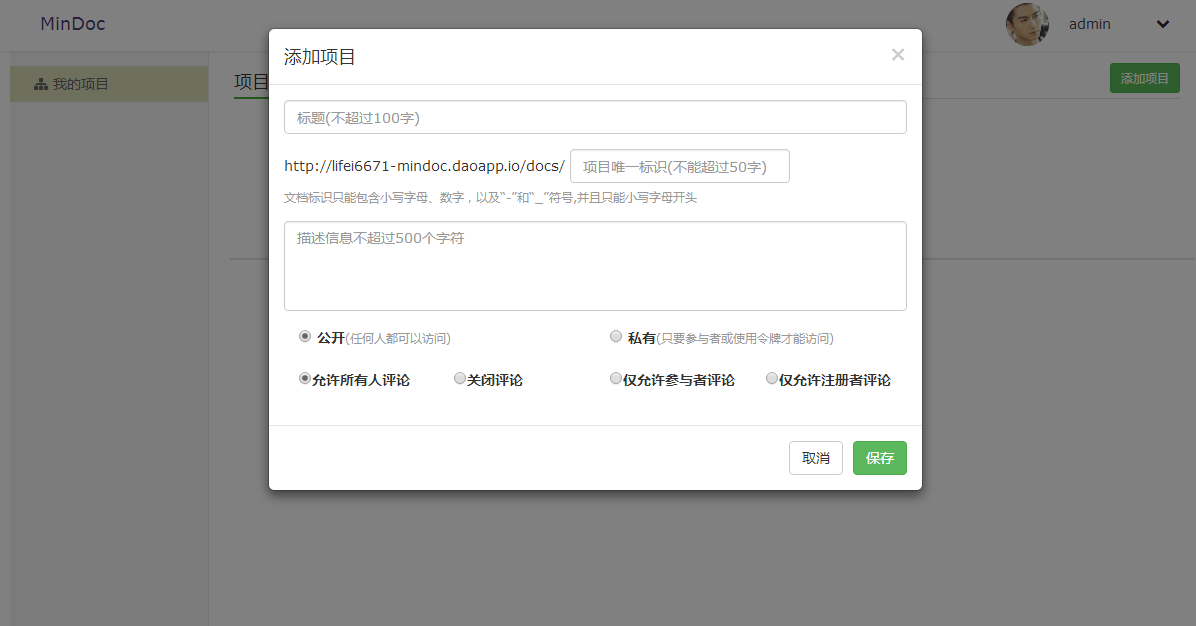
Task: Select 允许所有人评论 radio button
Action: click(305, 379)
